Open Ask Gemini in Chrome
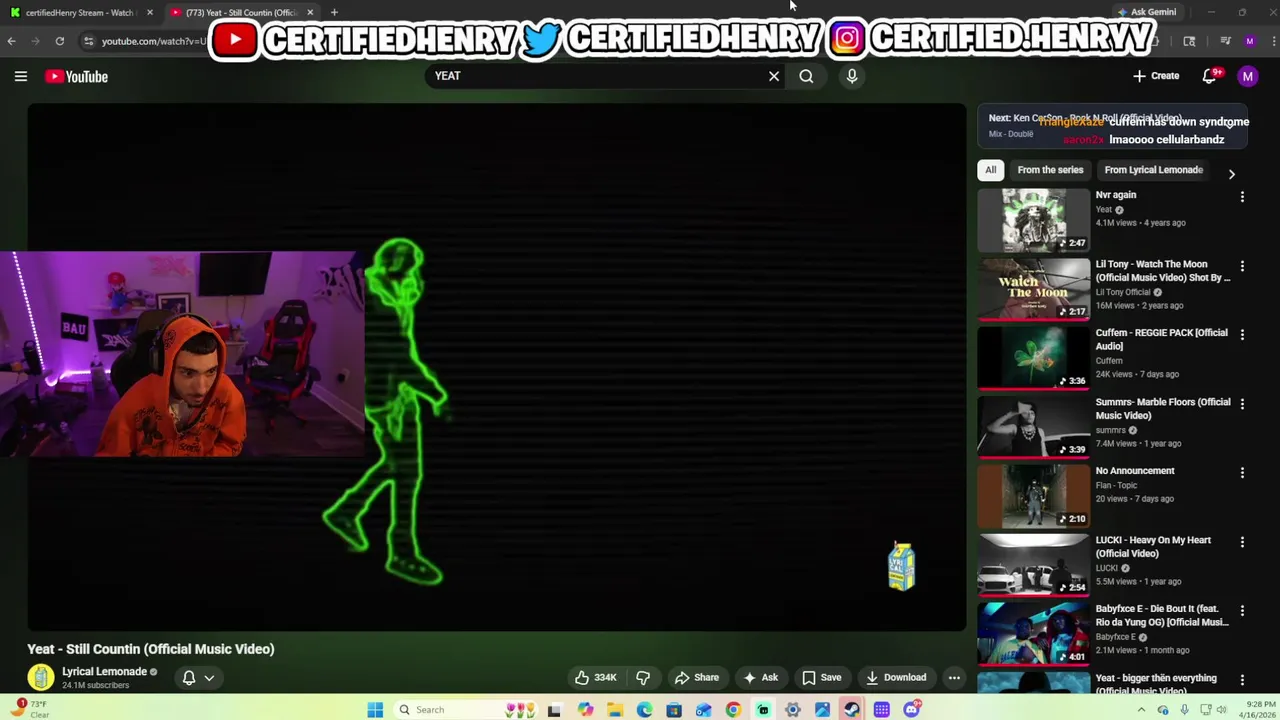 tap(1147, 12)
